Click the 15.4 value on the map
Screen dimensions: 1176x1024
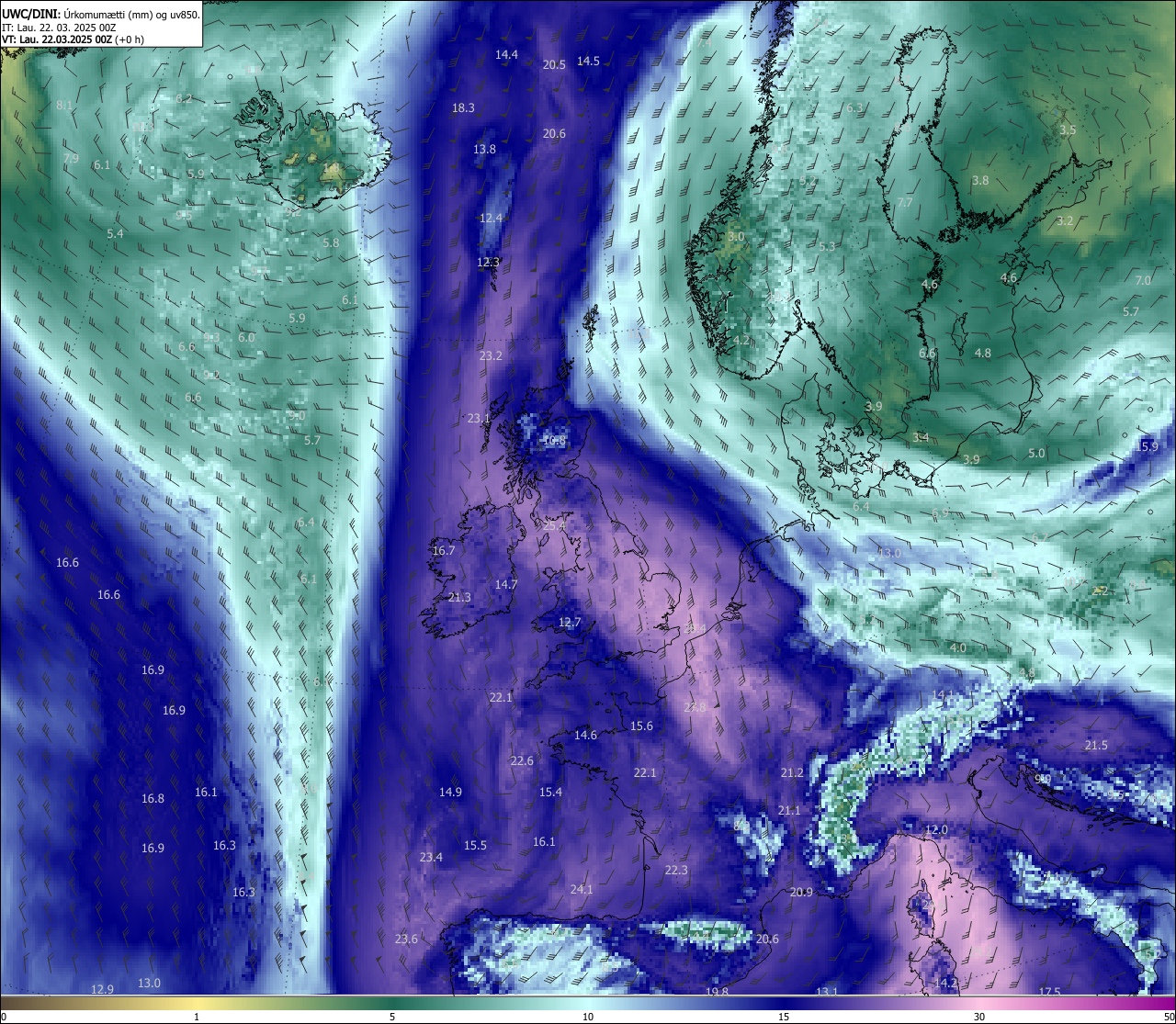click(x=550, y=793)
